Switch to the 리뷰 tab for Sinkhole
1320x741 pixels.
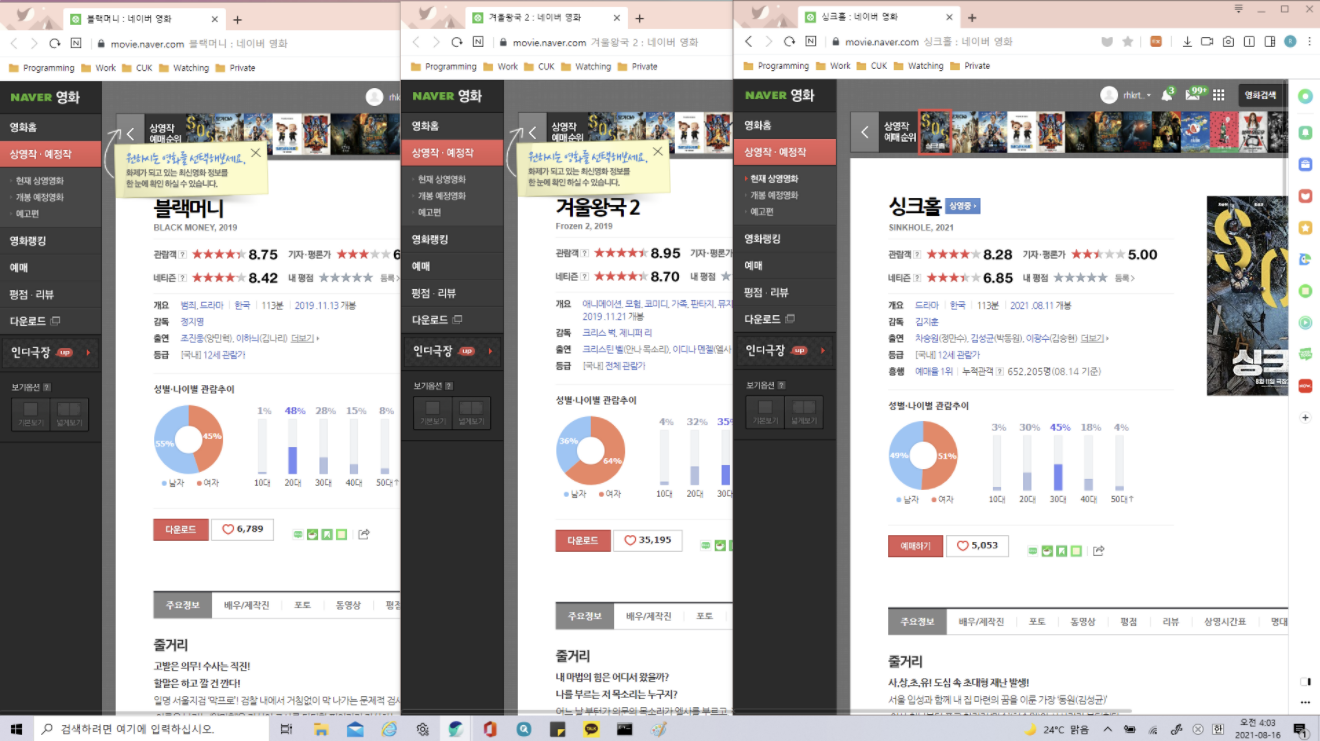click(x=1171, y=621)
